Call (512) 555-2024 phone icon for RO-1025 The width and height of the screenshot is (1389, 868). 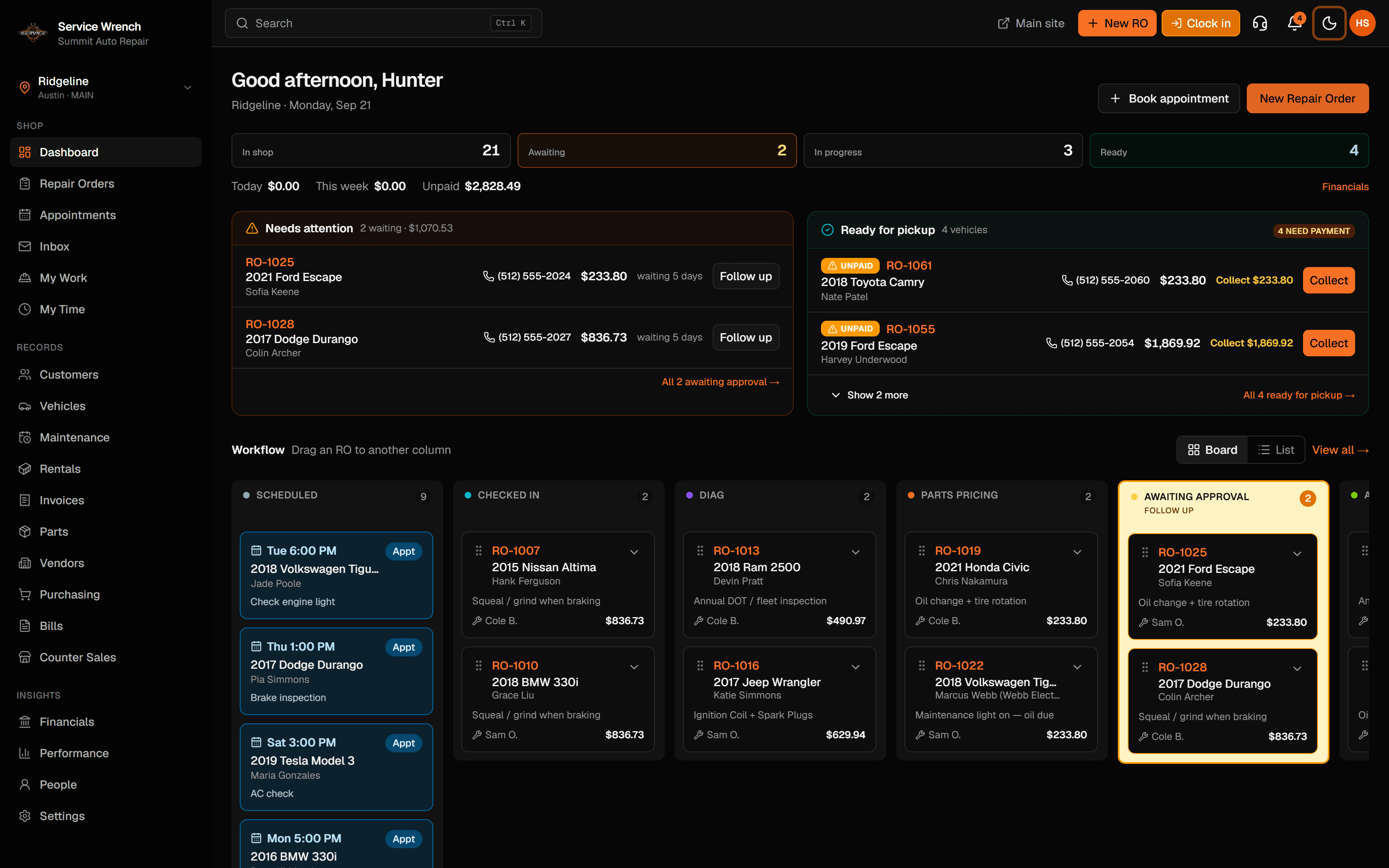[489, 276]
